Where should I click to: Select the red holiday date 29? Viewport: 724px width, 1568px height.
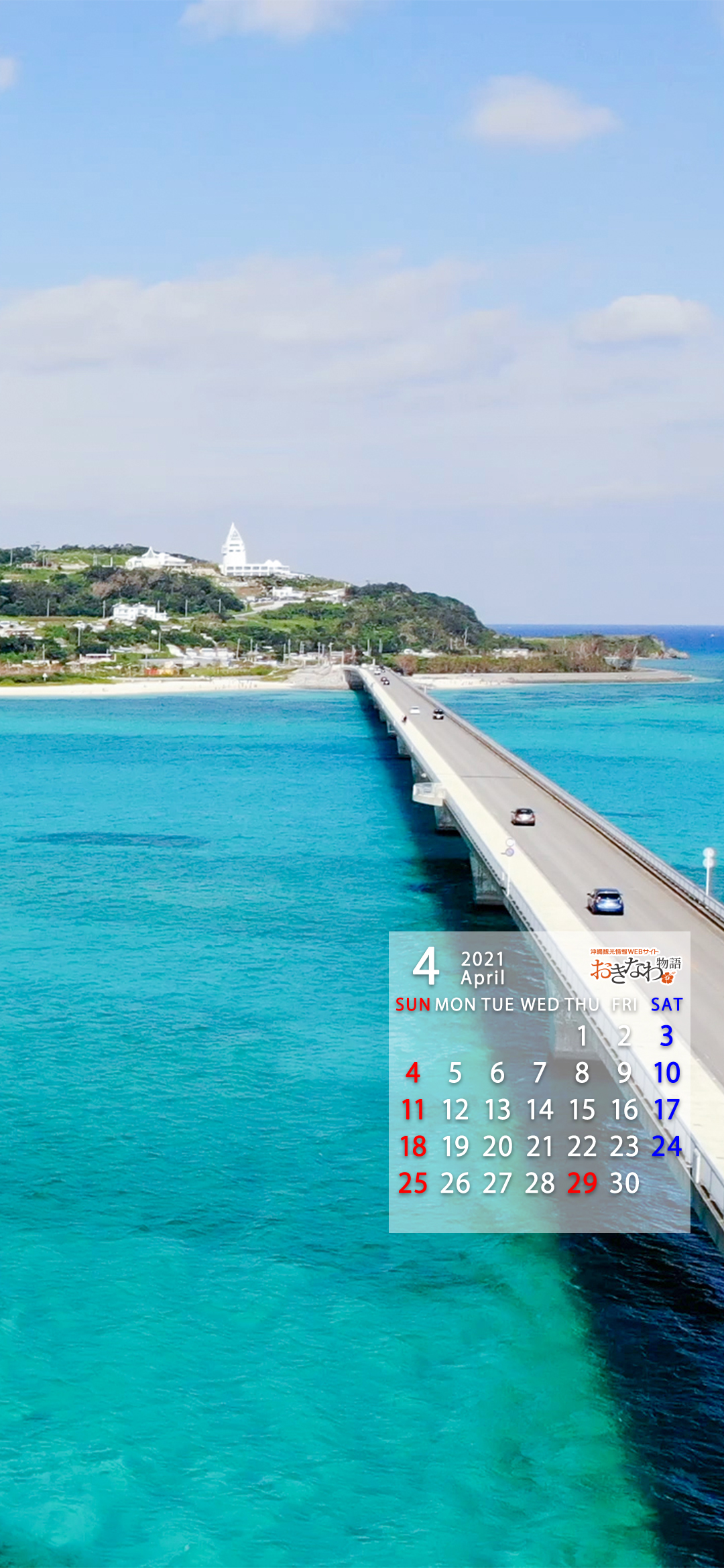coord(582,1183)
